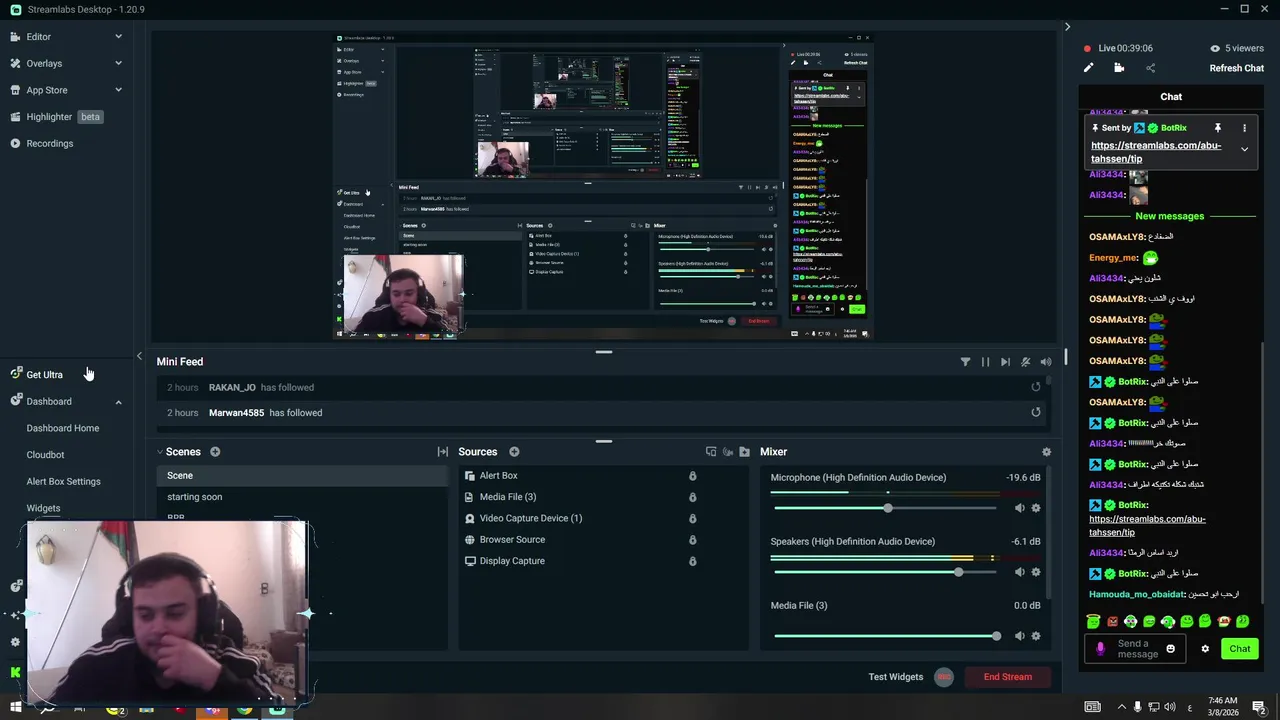Open the streamlabs tip link in pinned message
The width and height of the screenshot is (1280, 720).
tap(1156, 152)
